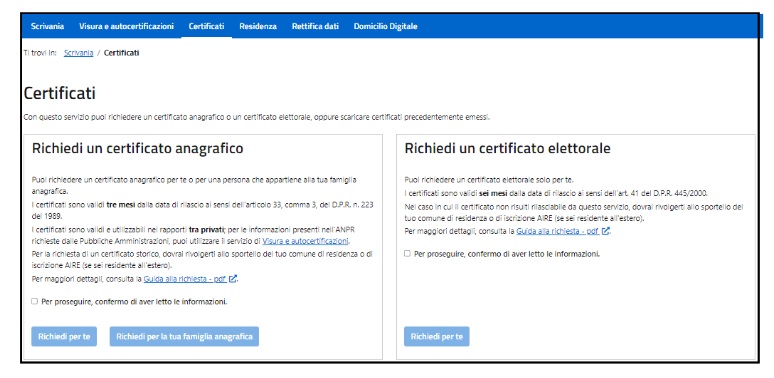Open Visura e autocertificazioni link in anagrafico text

[306, 241]
